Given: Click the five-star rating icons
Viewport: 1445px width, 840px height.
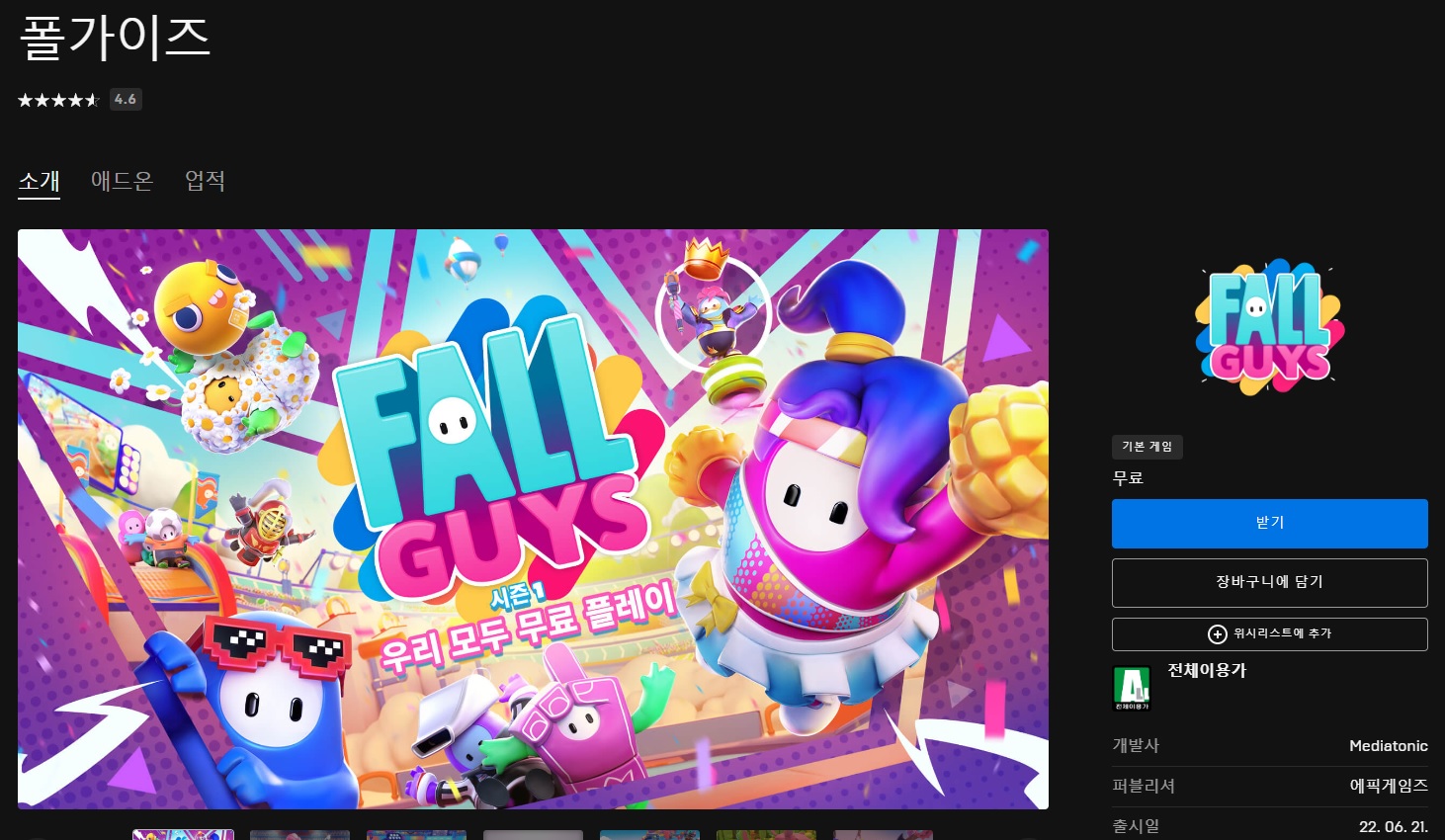Looking at the screenshot, I should pyautogui.click(x=59, y=100).
